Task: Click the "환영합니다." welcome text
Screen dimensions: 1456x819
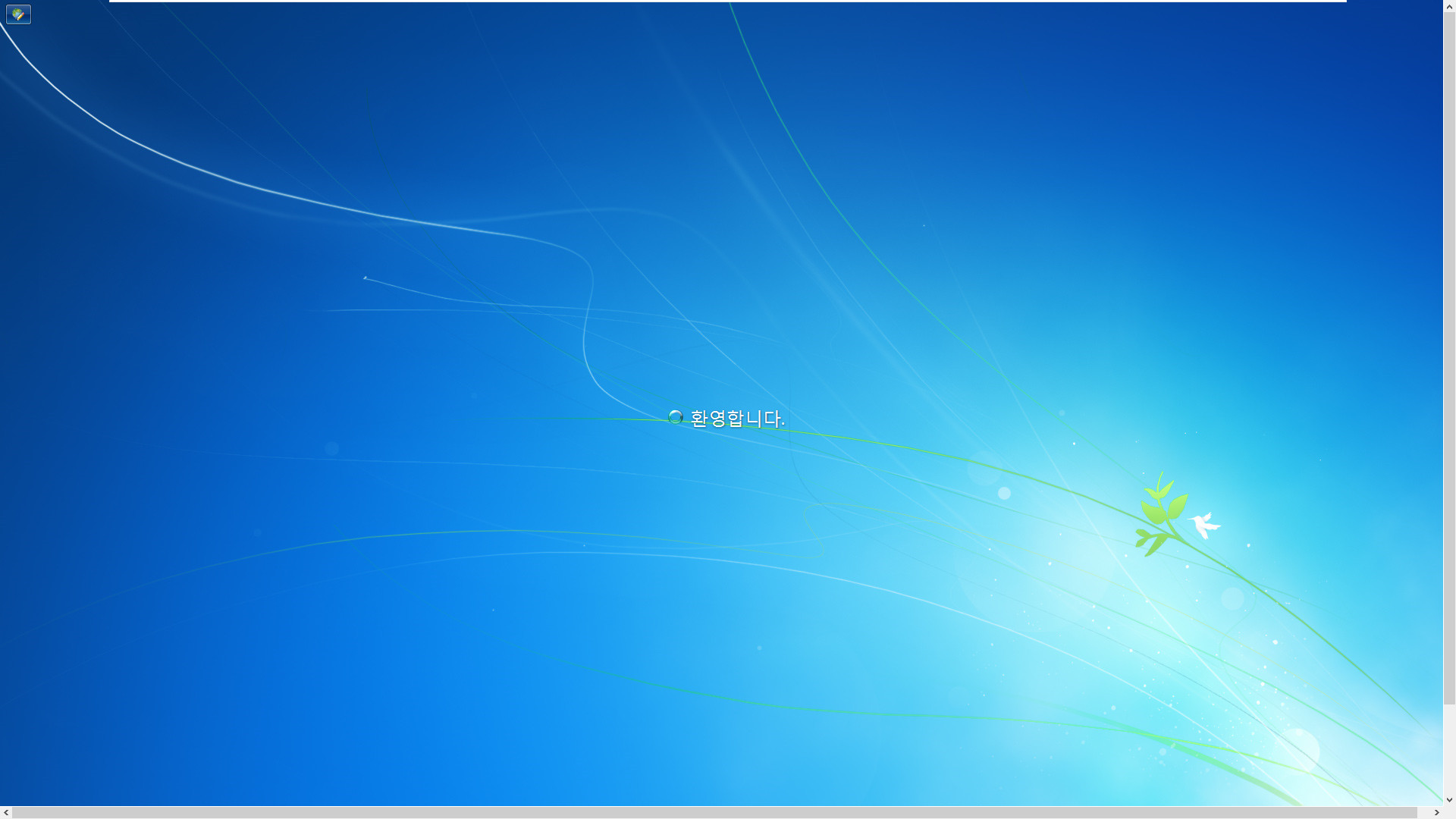Action: [x=737, y=419]
